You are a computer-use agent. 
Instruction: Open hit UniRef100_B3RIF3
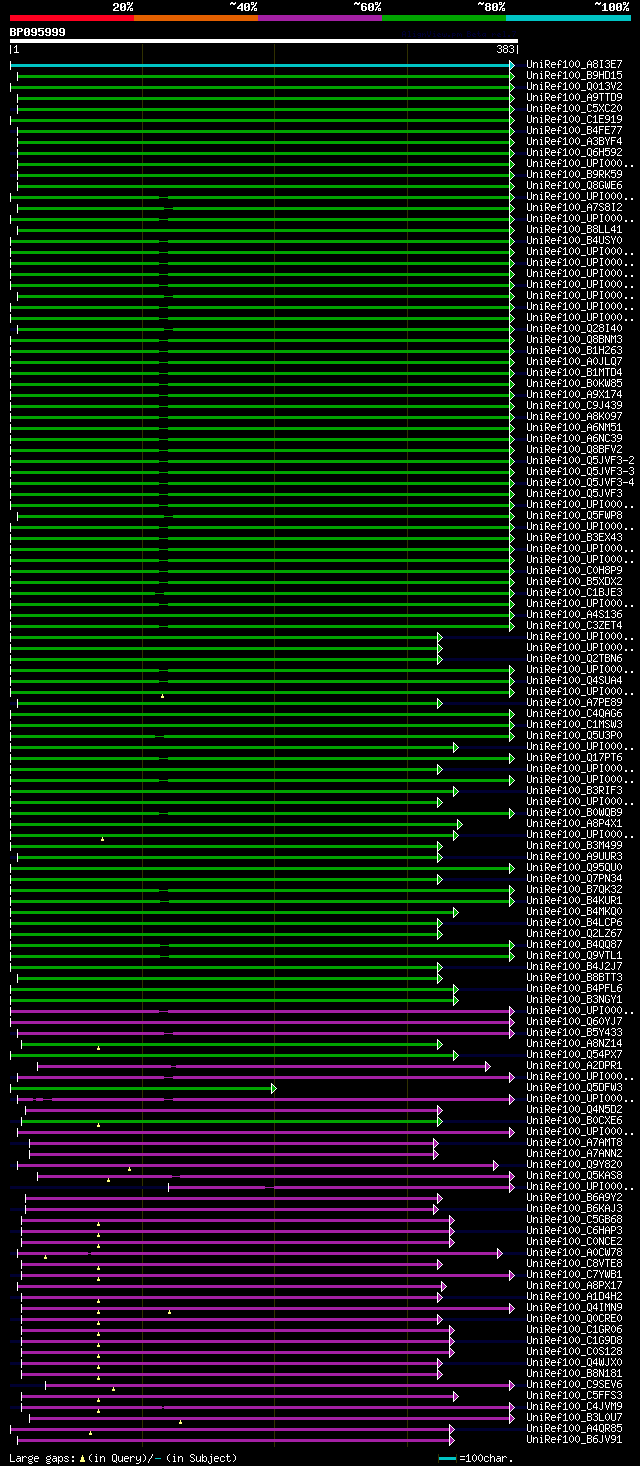574,790
